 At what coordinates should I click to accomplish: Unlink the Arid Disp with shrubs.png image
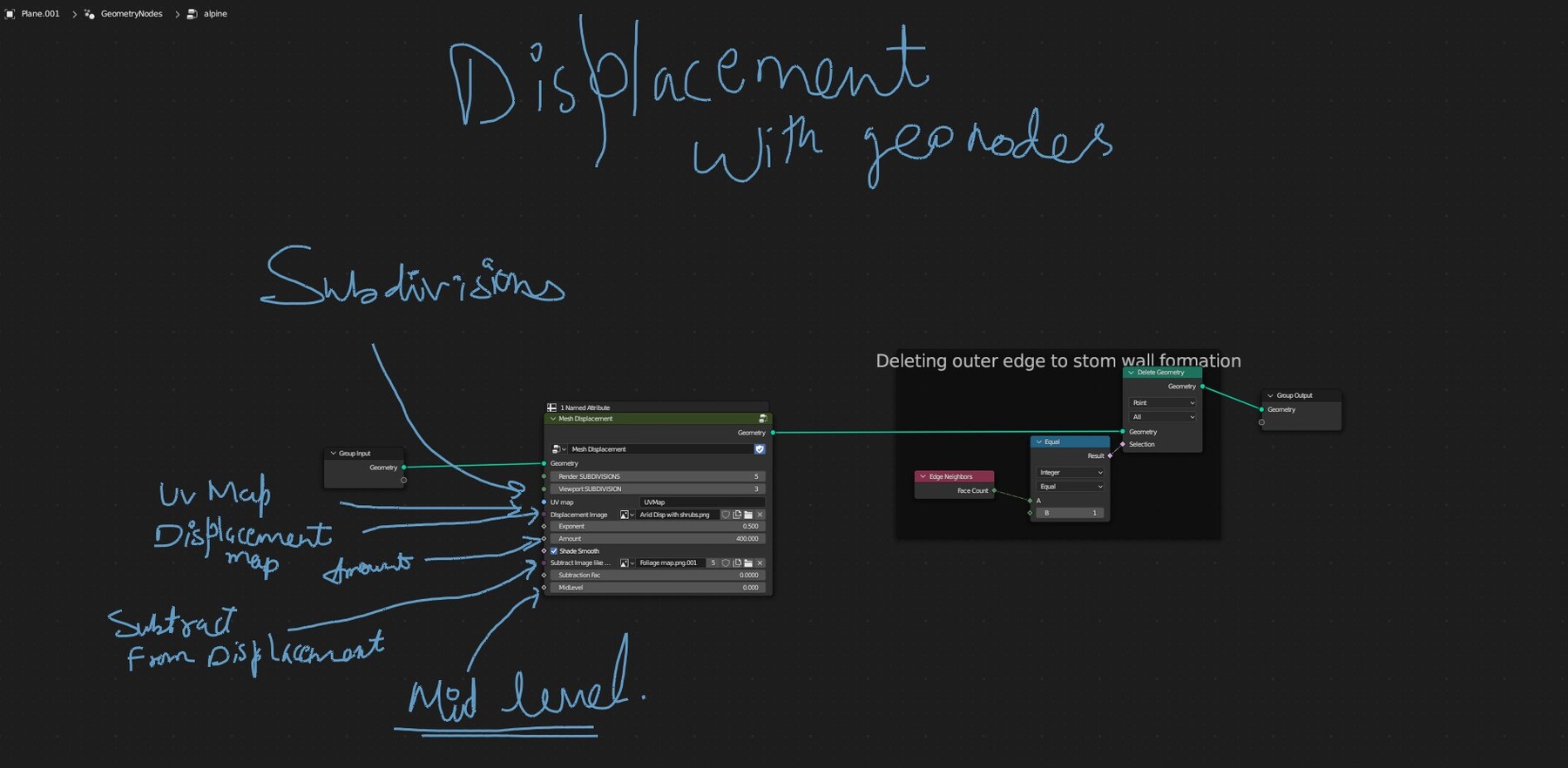[x=760, y=515]
